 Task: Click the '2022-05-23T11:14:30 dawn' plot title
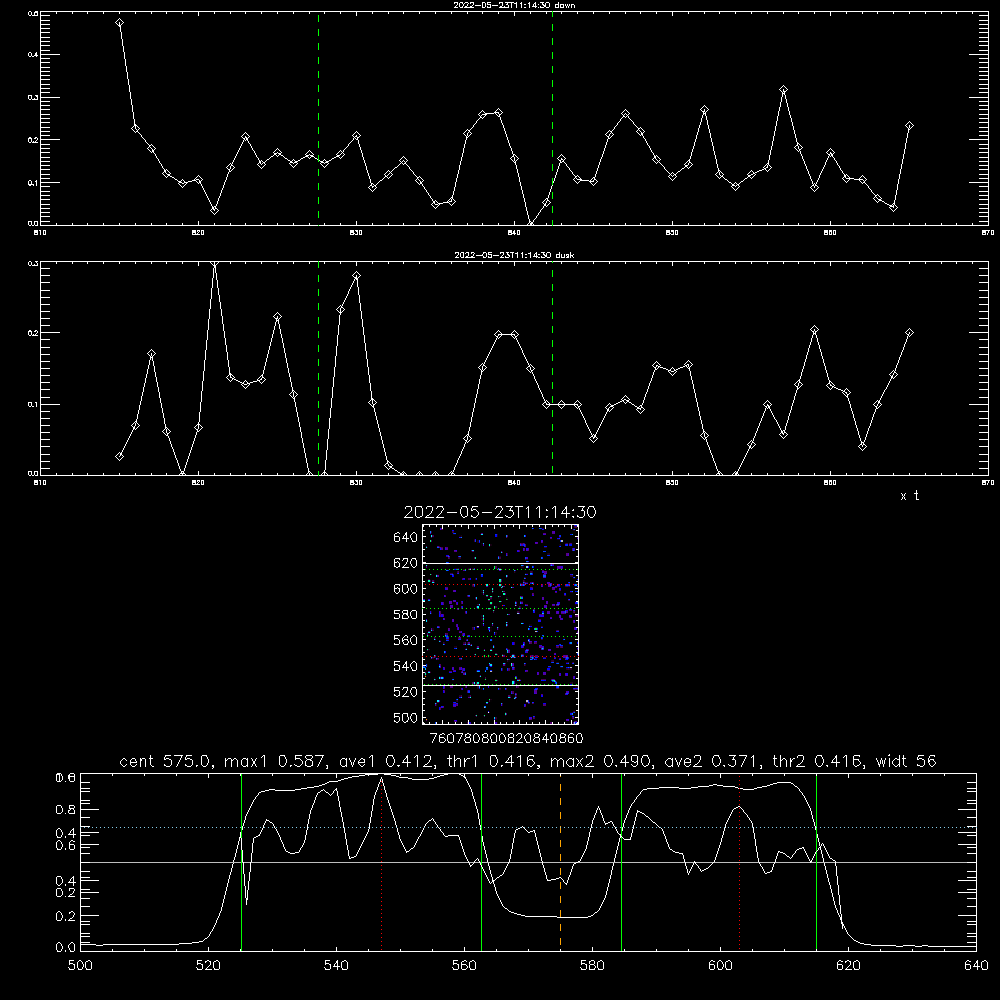tap(514, 5)
